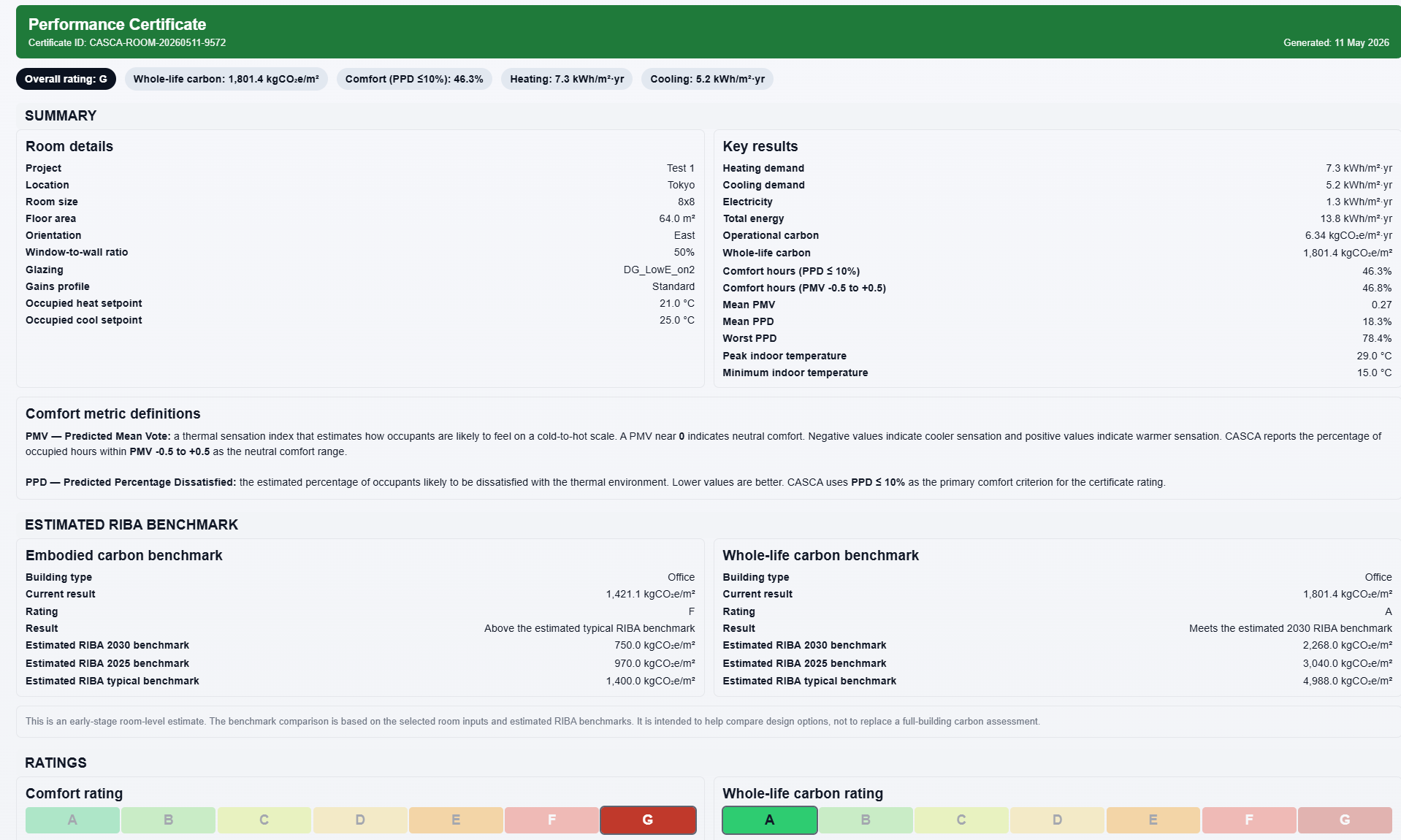
Task: Click the Occupied cool setpoint 25.0 °C
Action: [677, 320]
